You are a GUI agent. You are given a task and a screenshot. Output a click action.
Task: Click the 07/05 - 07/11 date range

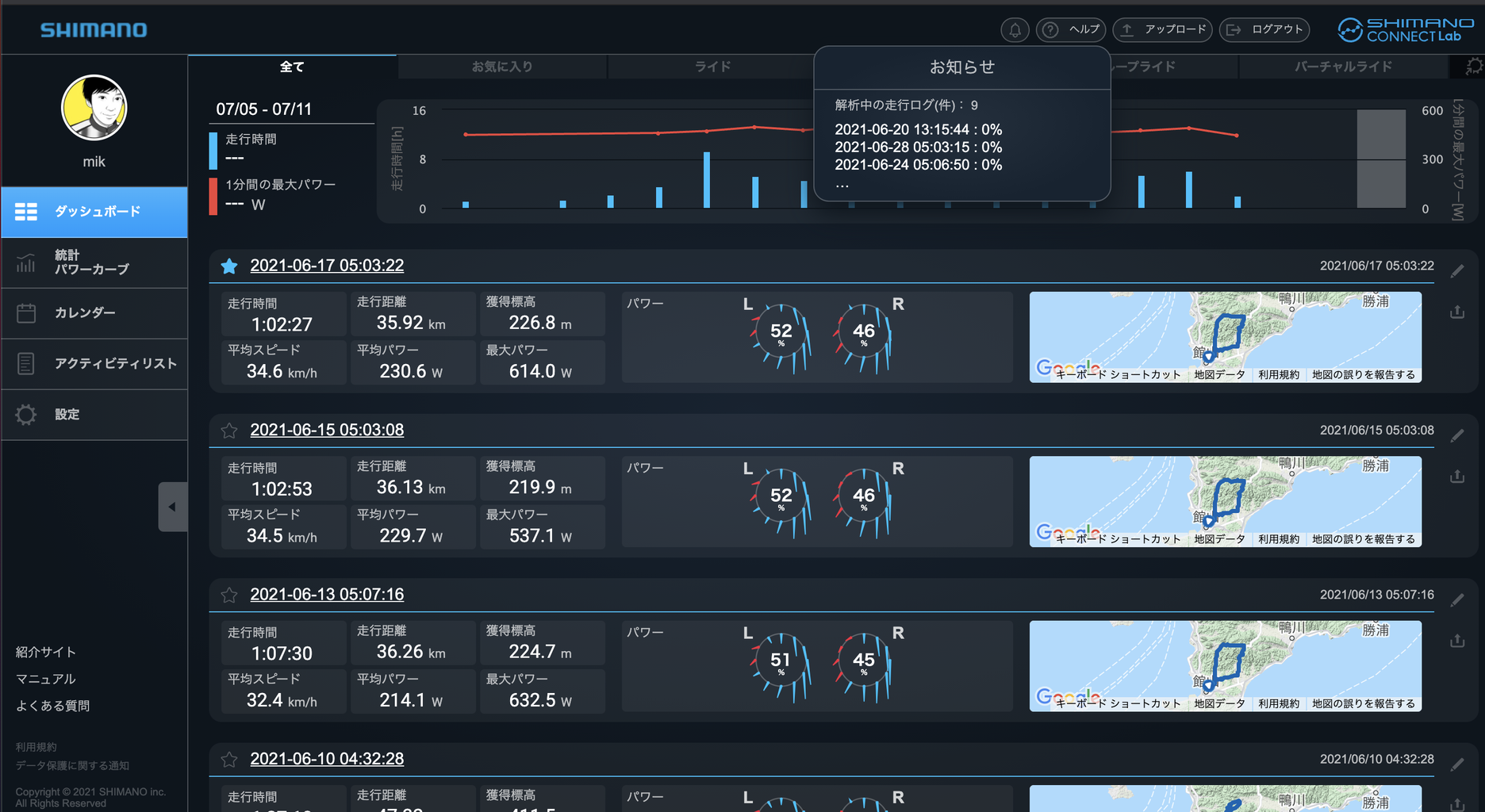[264, 109]
